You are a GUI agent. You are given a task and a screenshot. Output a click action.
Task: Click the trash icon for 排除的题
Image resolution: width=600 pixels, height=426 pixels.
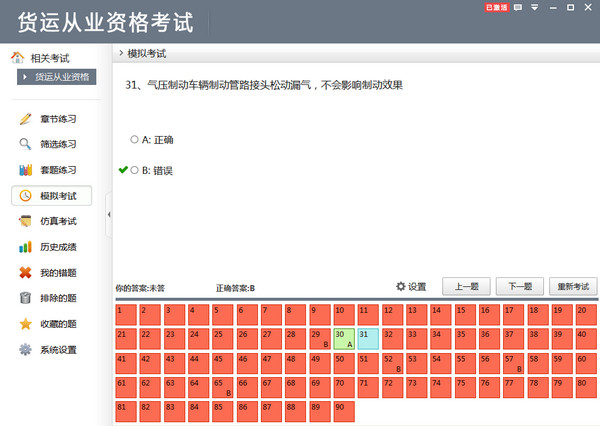tap(26, 298)
